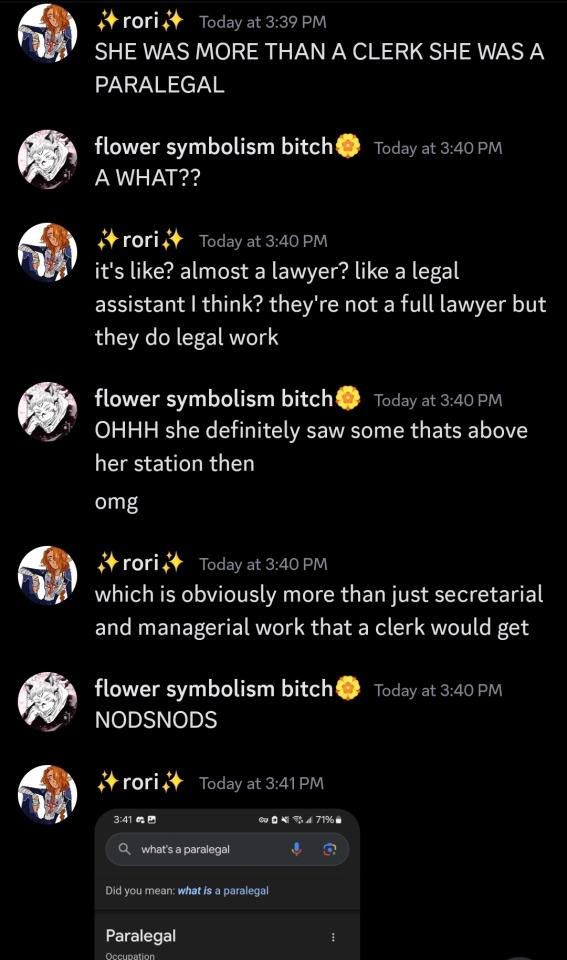The height and width of the screenshot is (960, 567).
Task: Select the "SHE WAS MORE THAN A CLERK" message
Action: tap(319, 68)
